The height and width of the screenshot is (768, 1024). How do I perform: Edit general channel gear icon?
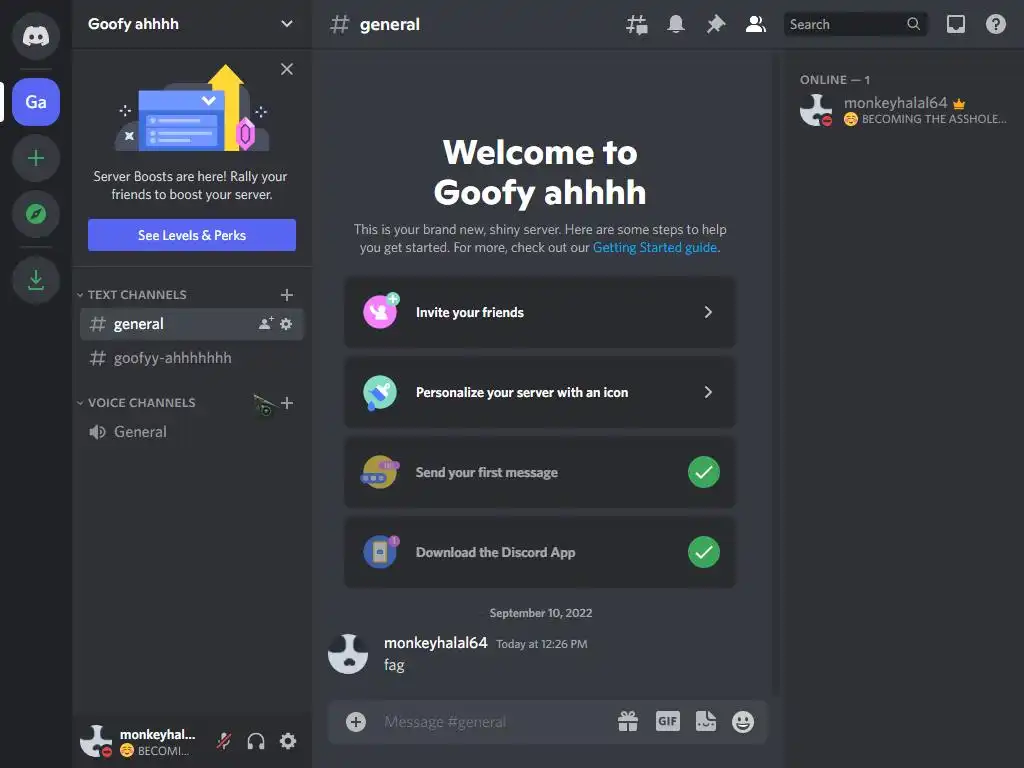coord(286,323)
